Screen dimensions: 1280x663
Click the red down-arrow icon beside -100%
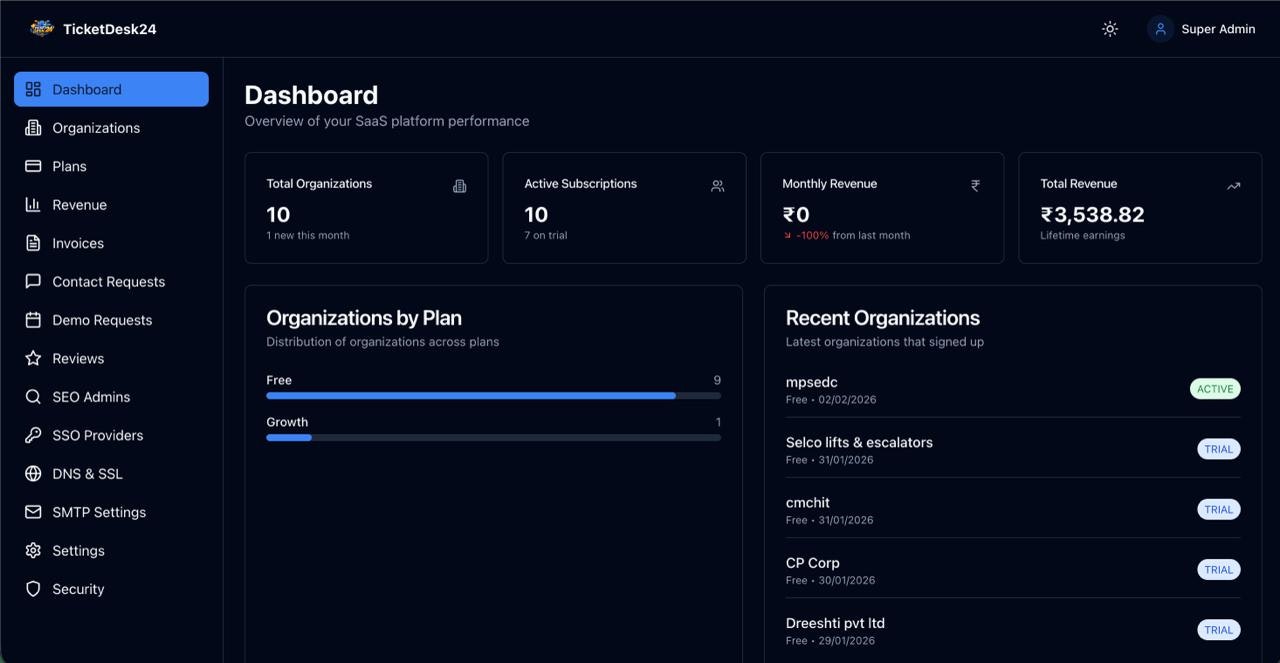pyautogui.click(x=788, y=236)
